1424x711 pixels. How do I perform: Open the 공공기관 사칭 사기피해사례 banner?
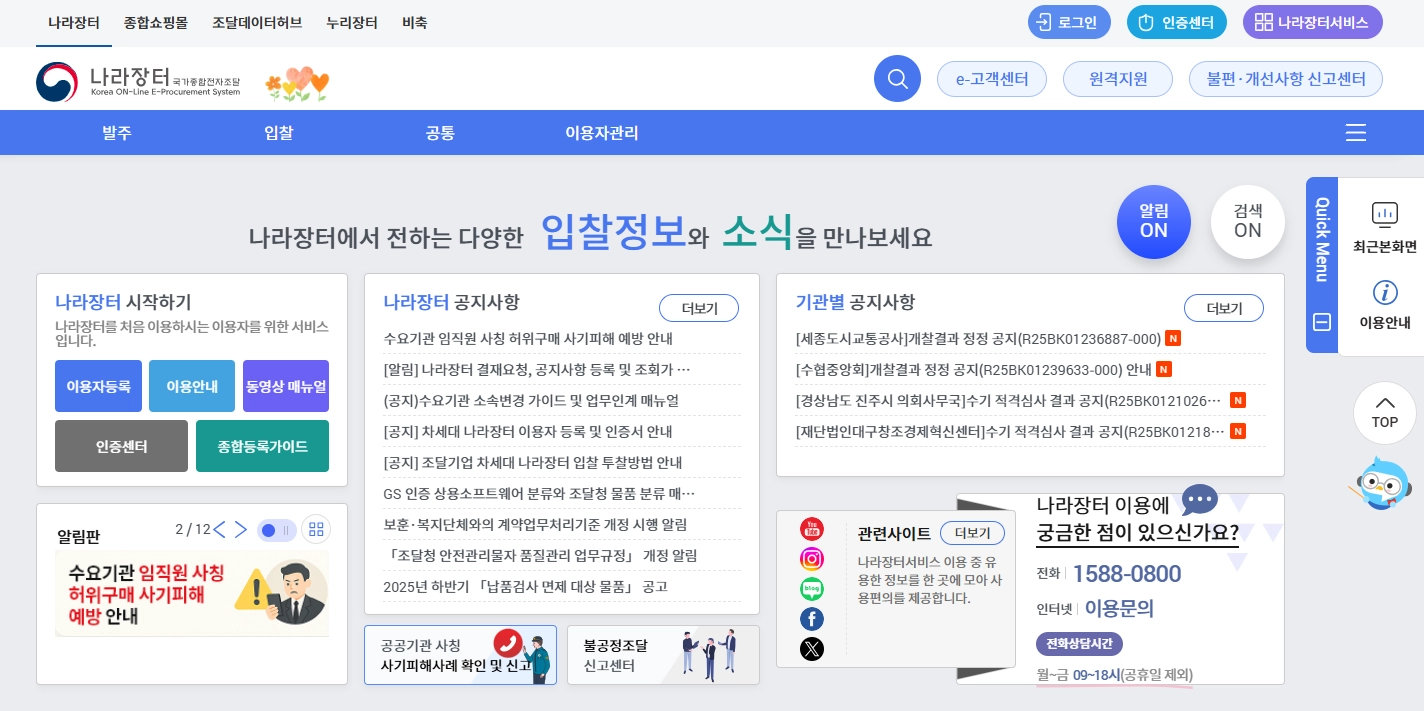click(x=460, y=655)
